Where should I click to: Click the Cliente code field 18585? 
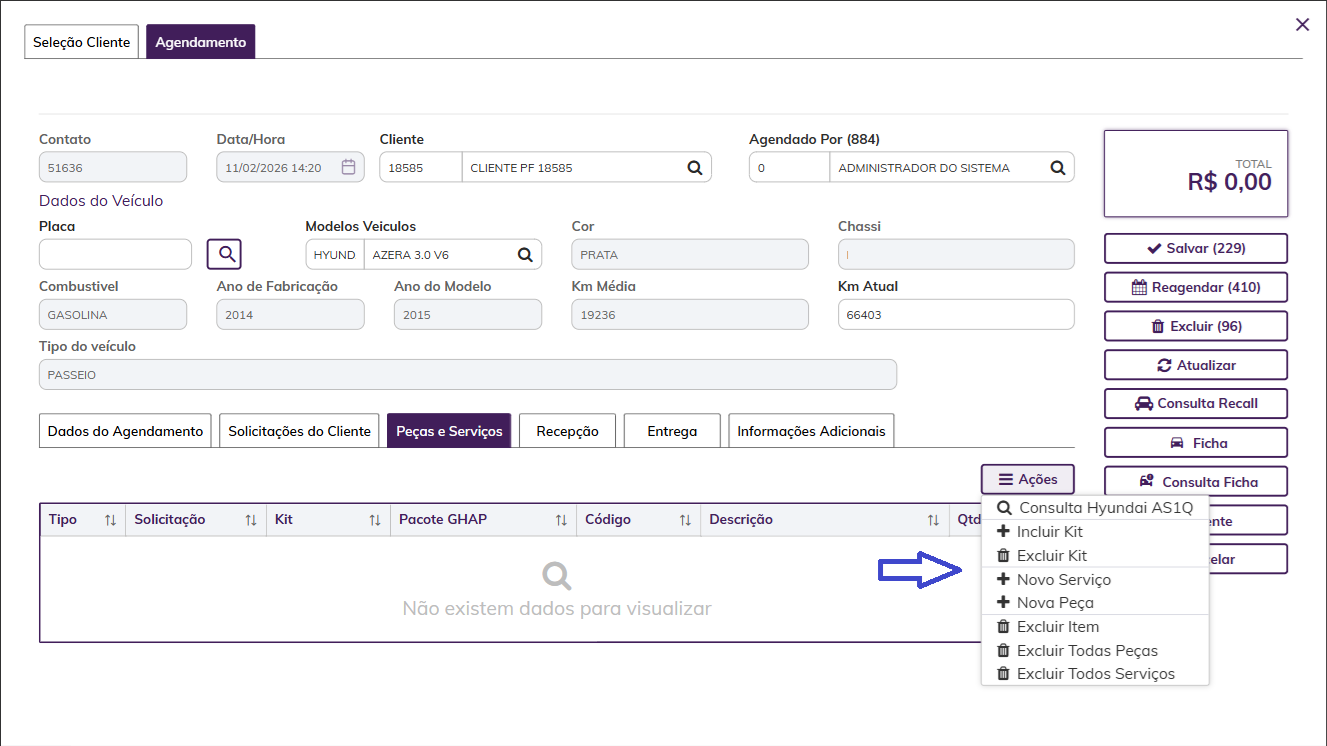(x=420, y=168)
